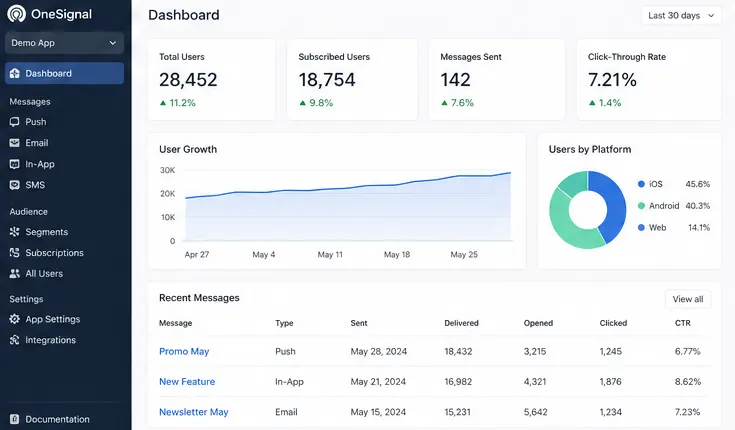
Task: Open the Demo App selector dropdown
Action: [x=64, y=43]
